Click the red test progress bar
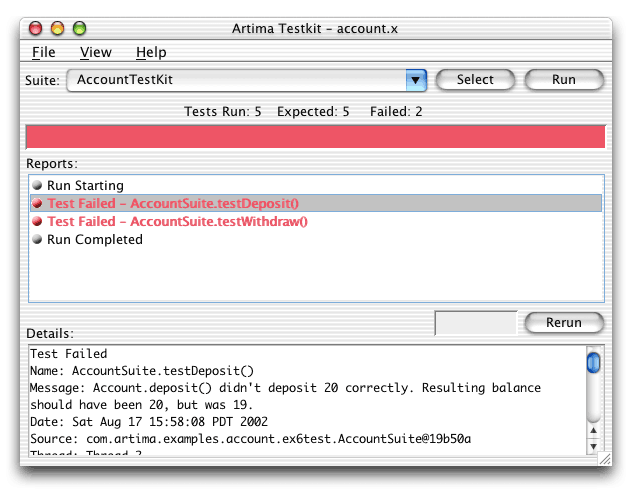Screen dimensions: 637x494 (x=316, y=137)
